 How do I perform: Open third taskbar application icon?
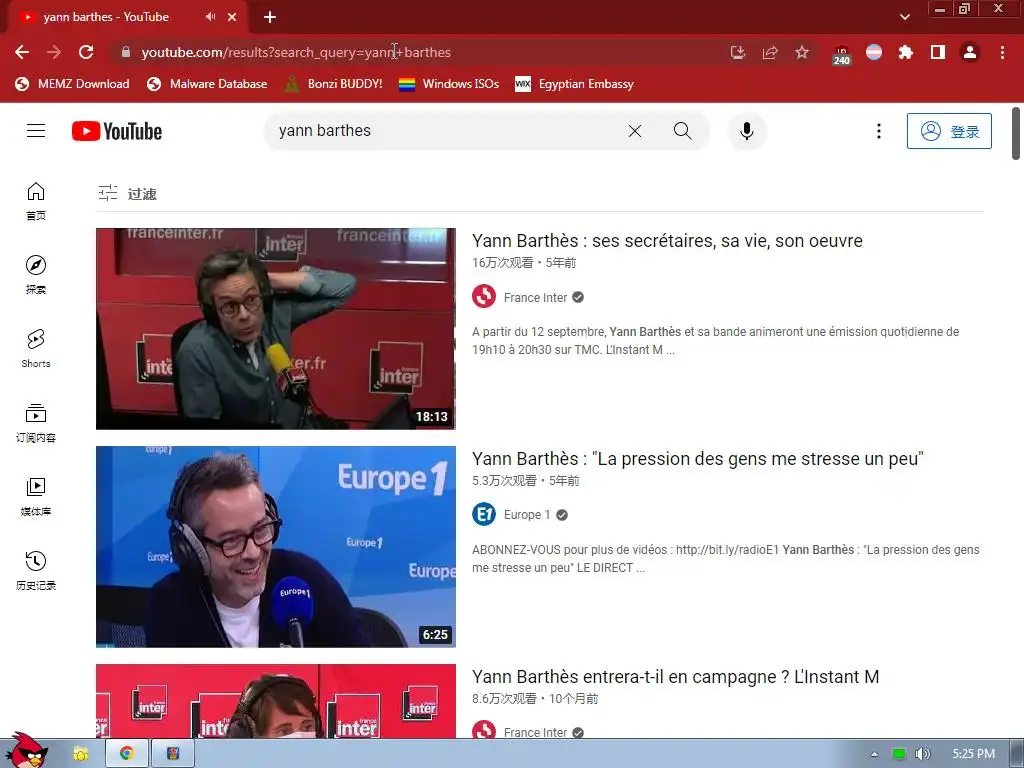[173, 754]
